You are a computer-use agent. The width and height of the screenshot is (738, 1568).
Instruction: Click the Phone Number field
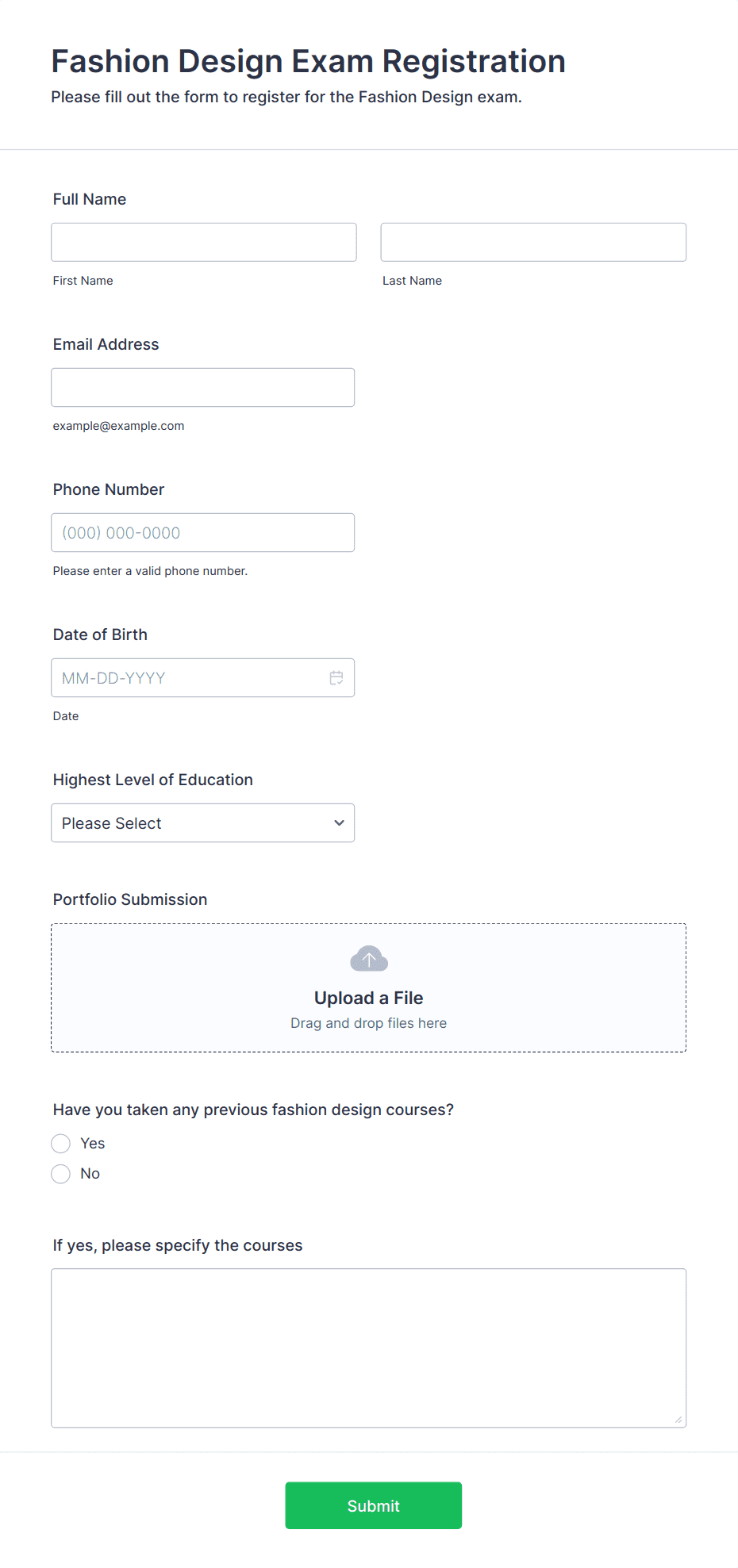(202, 532)
